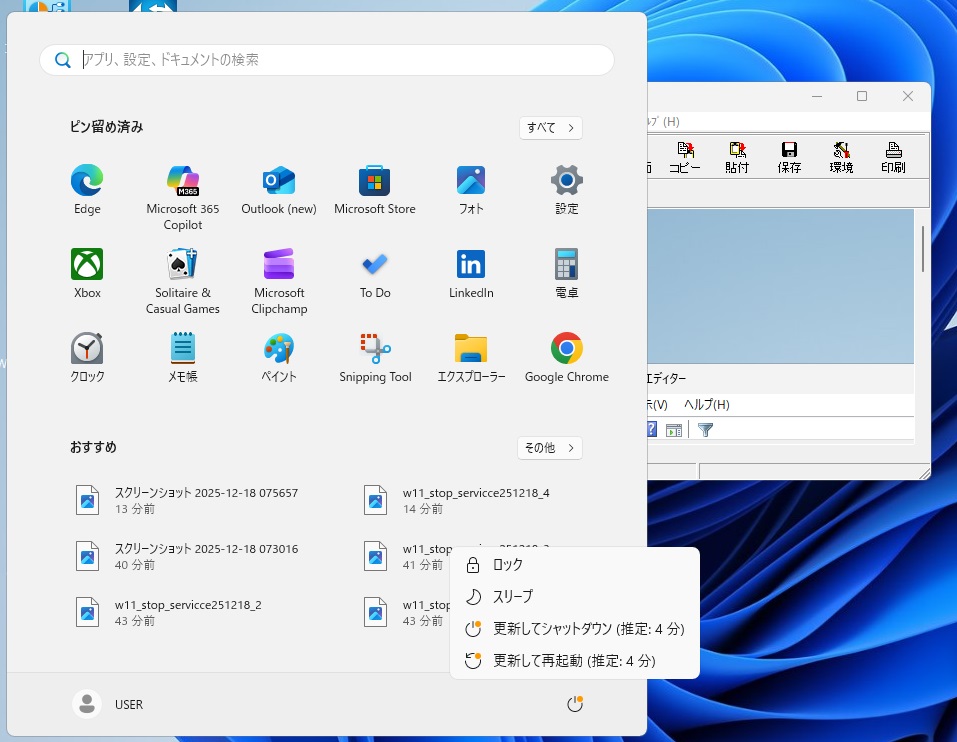Click the 保存 toolbar button

click(x=789, y=158)
